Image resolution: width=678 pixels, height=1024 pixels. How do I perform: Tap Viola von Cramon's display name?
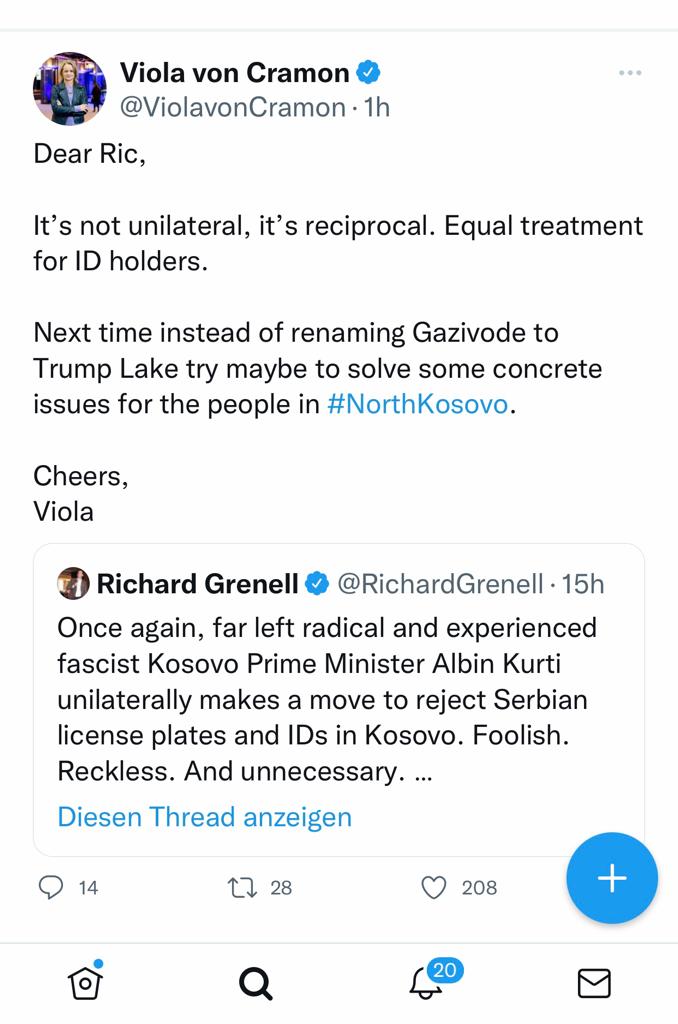click(234, 72)
